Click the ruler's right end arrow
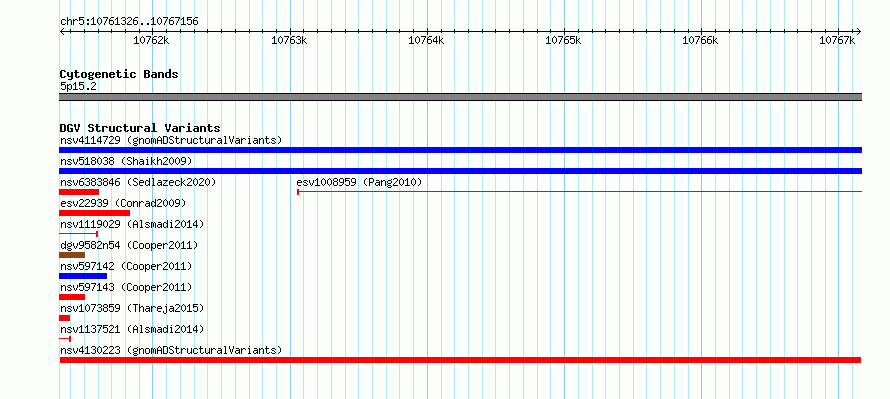Screen dimensions: 890x399 tap(859, 31)
